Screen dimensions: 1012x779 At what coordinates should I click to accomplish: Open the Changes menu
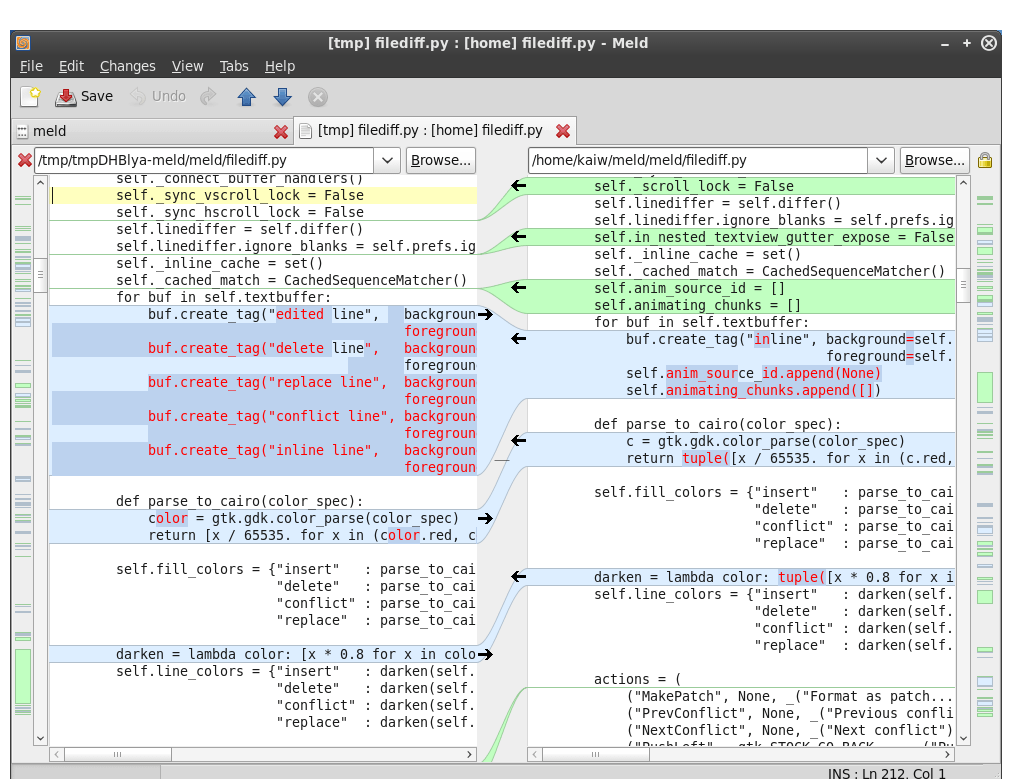pos(127,66)
